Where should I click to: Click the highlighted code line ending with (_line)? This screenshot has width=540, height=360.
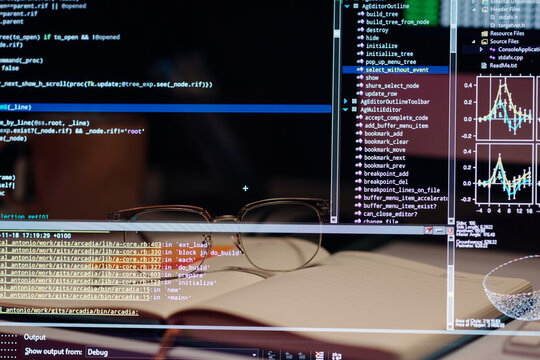click(165, 108)
